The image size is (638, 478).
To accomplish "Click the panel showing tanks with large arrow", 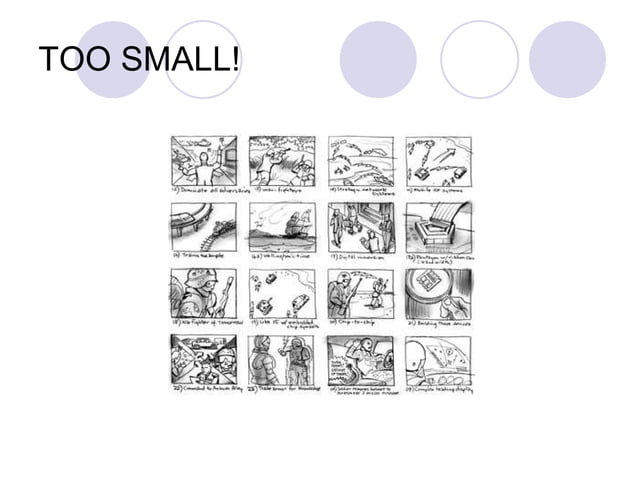I will pos(439,161).
